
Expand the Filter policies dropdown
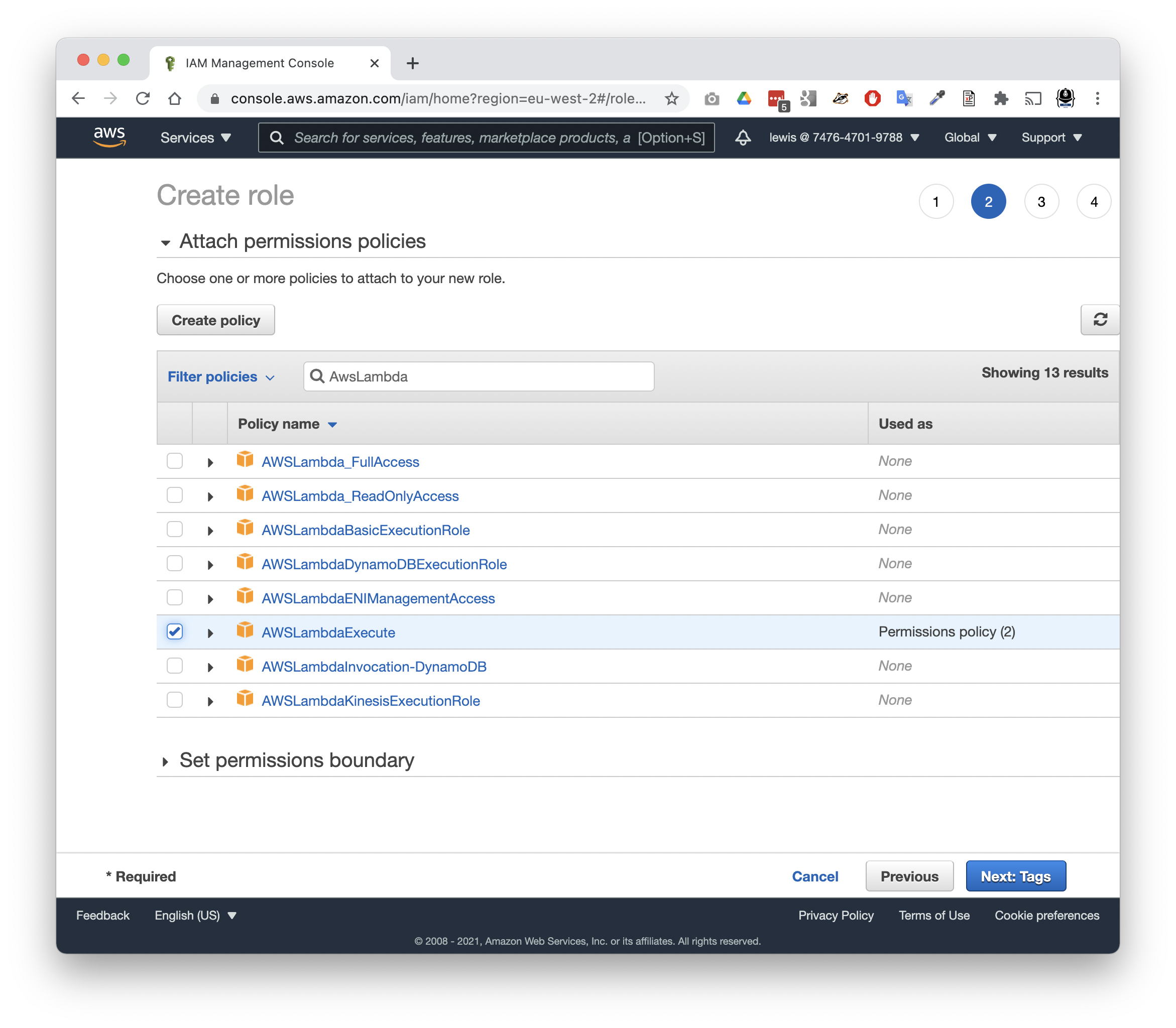coord(222,376)
